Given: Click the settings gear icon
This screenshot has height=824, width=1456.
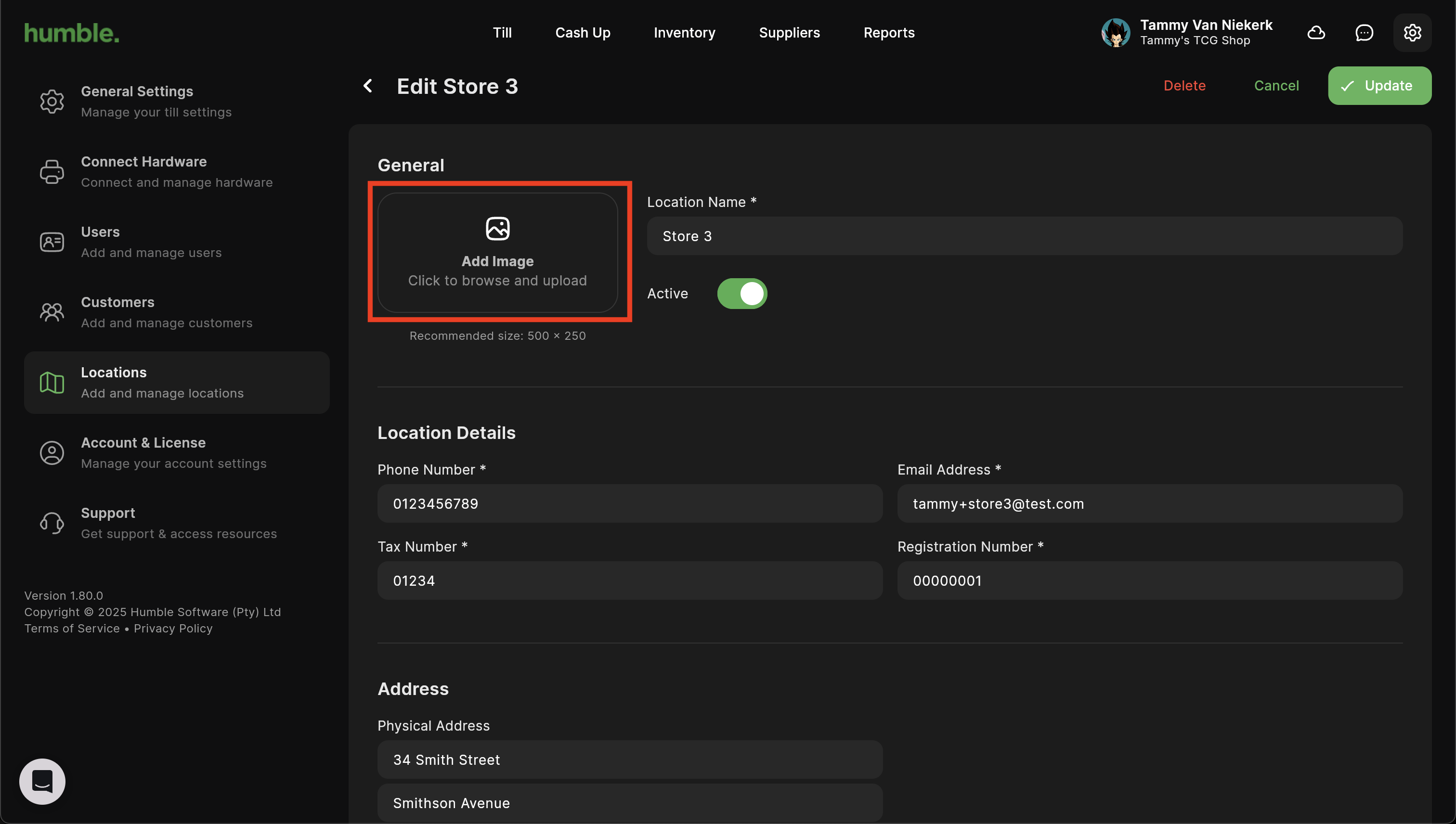Looking at the screenshot, I should [1412, 33].
